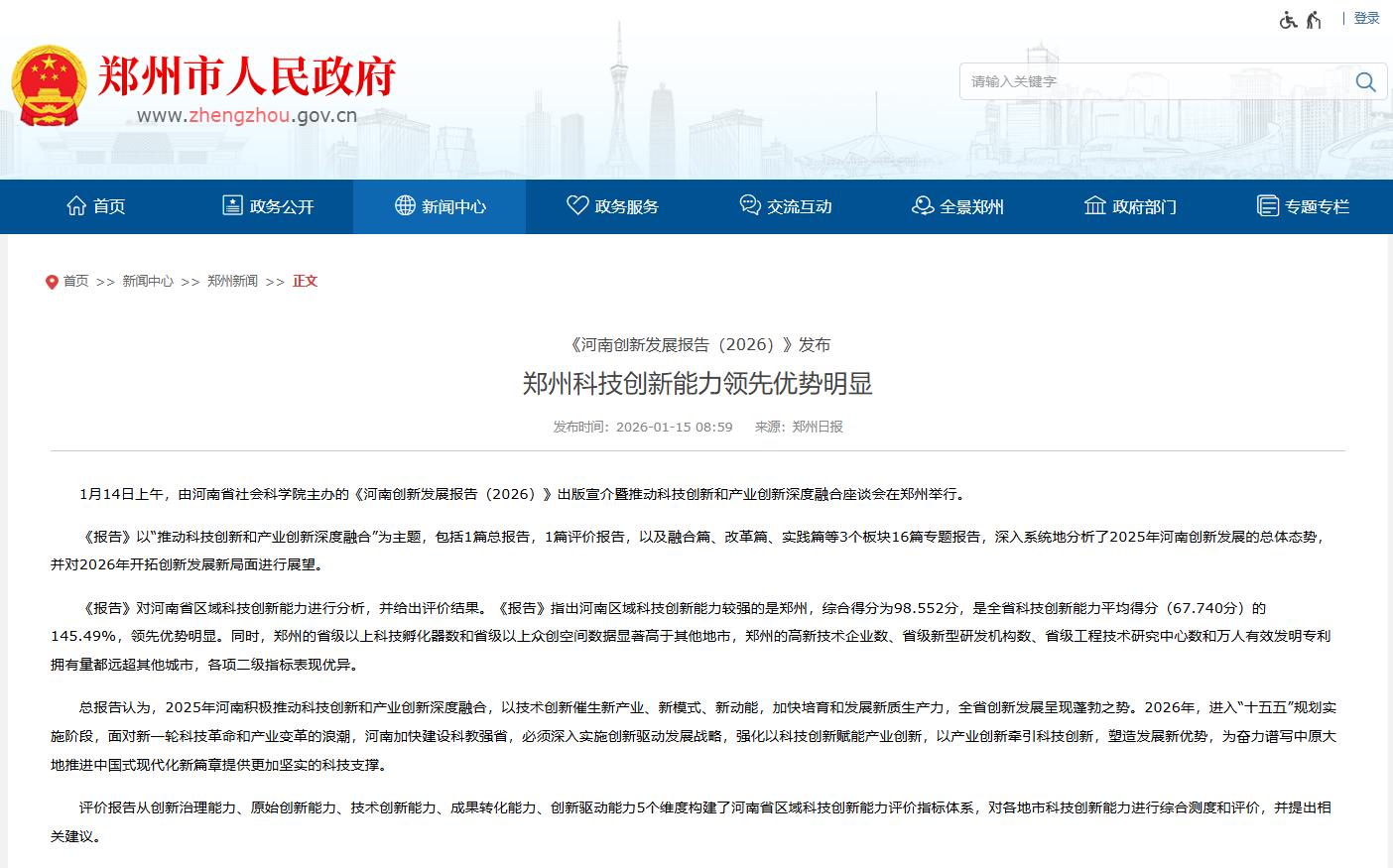Click 新闻中心 in the breadcrumb trail
The height and width of the screenshot is (868, 1393).
click(x=148, y=282)
